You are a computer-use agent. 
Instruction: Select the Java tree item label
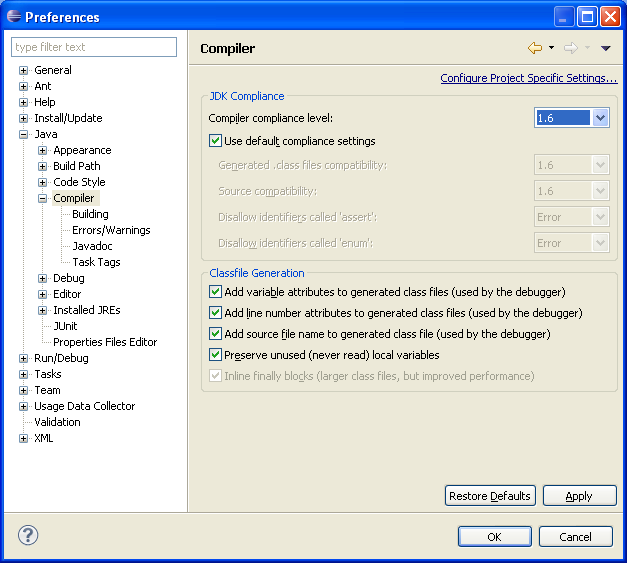click(x=46, y=134)
